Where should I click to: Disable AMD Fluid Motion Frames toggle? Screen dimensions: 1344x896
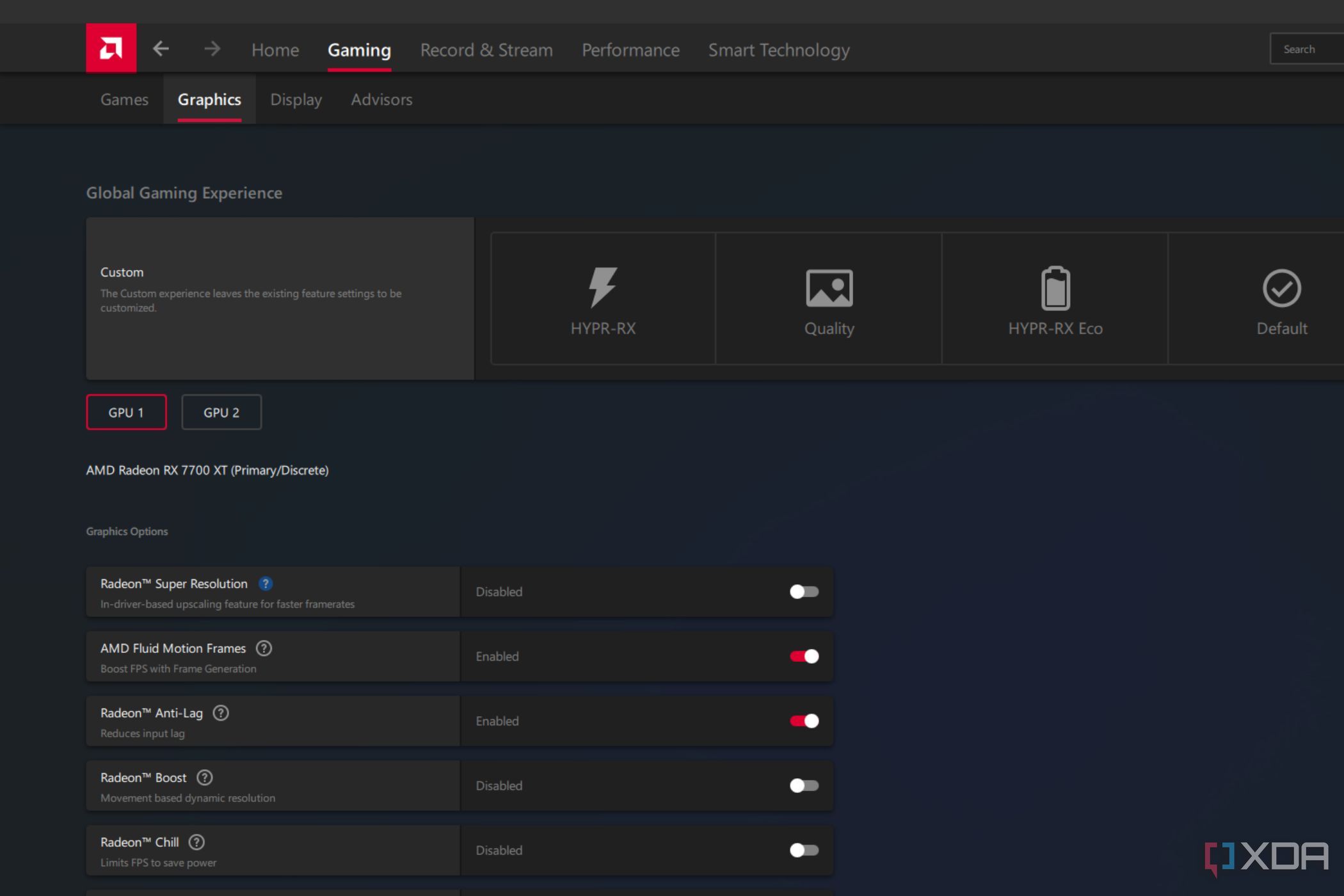coord(804,657)
